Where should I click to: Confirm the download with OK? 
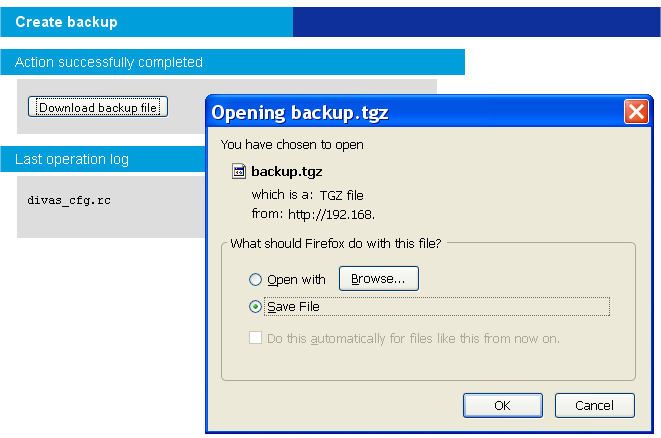click(502, 405)
